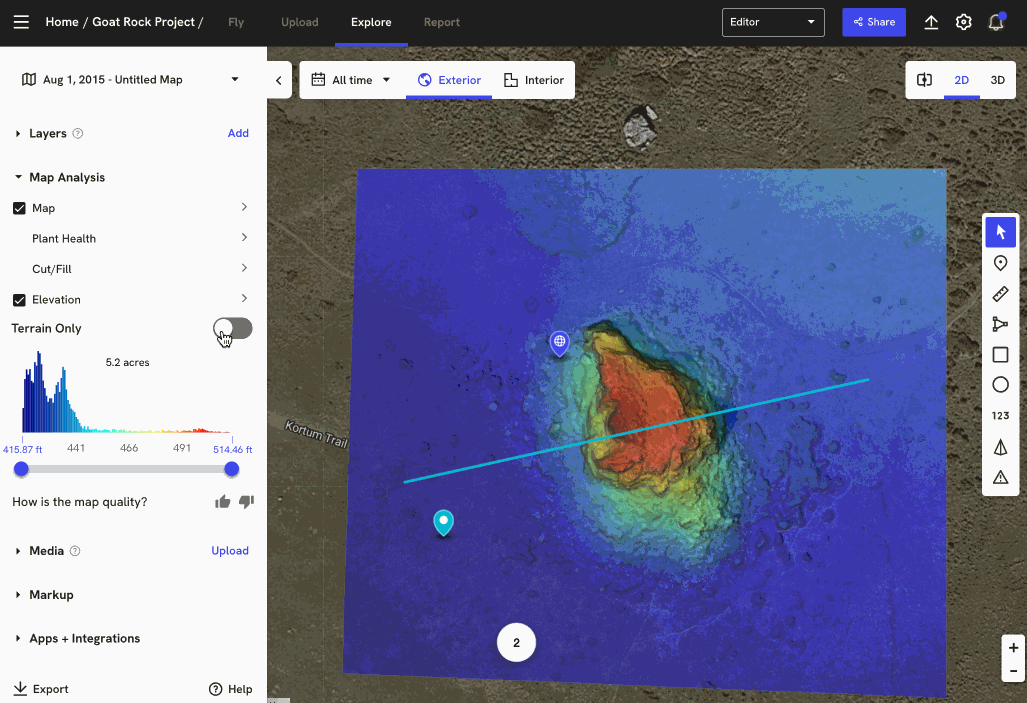
Task: Uncheck the Elevation checkbox
Action: click(19, 299)
